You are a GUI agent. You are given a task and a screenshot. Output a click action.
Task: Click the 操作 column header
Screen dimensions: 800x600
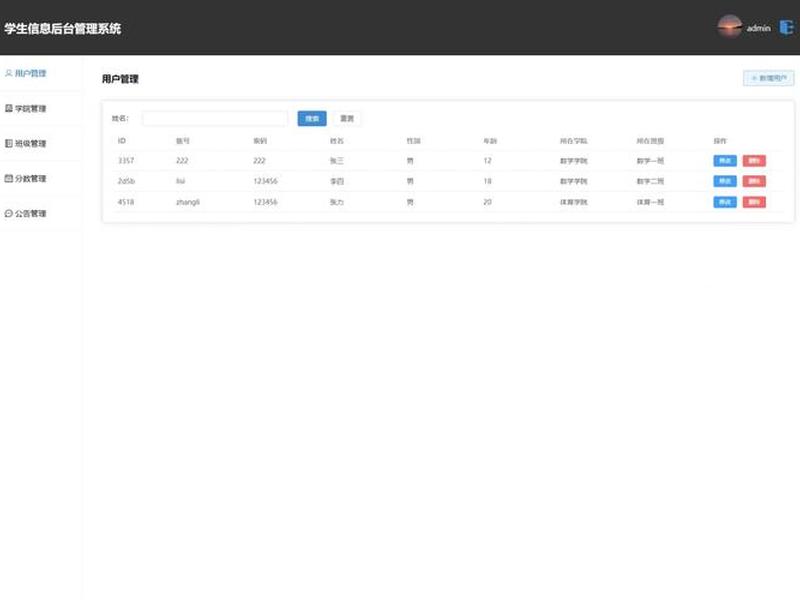tap(720, 141)
